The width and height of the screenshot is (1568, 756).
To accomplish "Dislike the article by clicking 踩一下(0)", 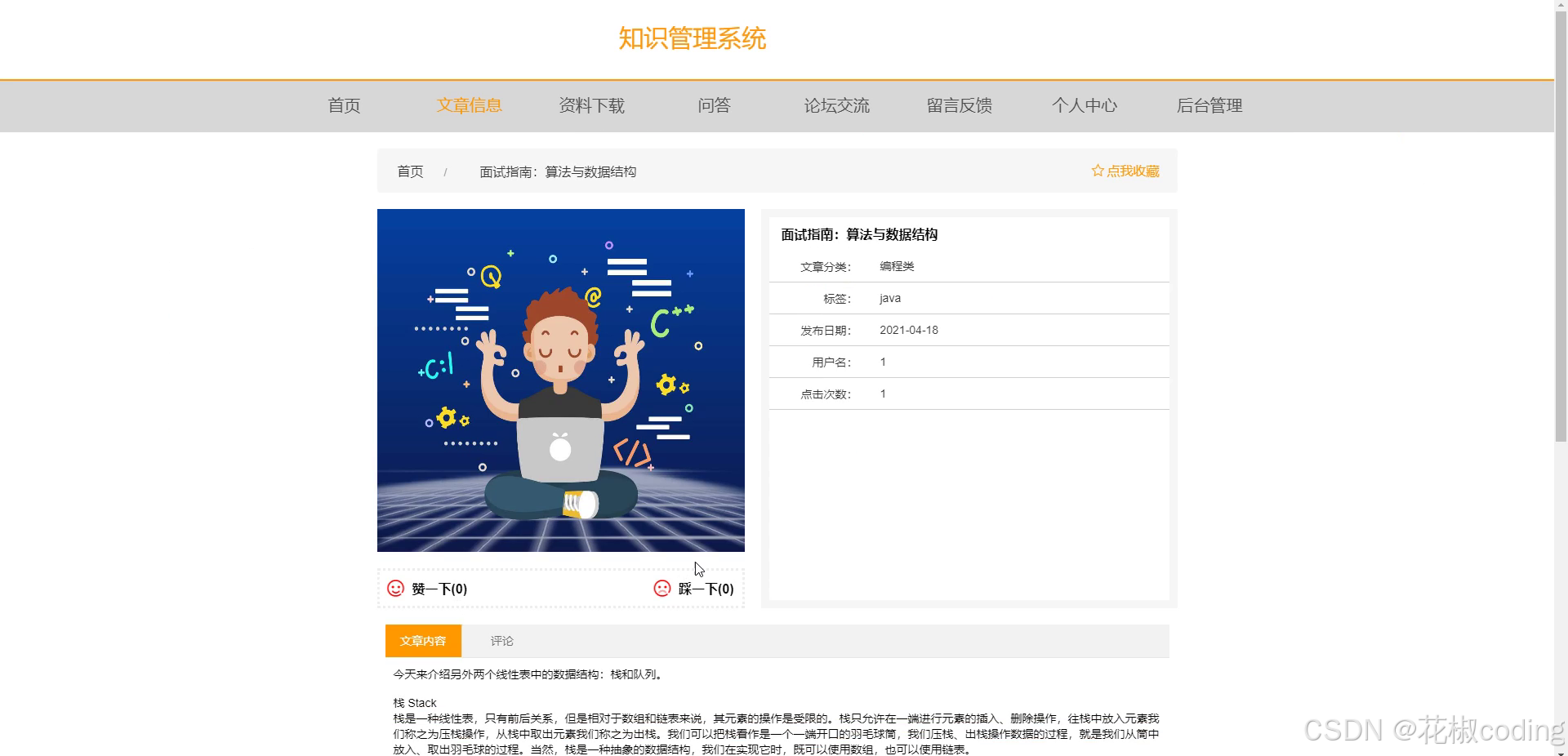I will tap(702, 589).
